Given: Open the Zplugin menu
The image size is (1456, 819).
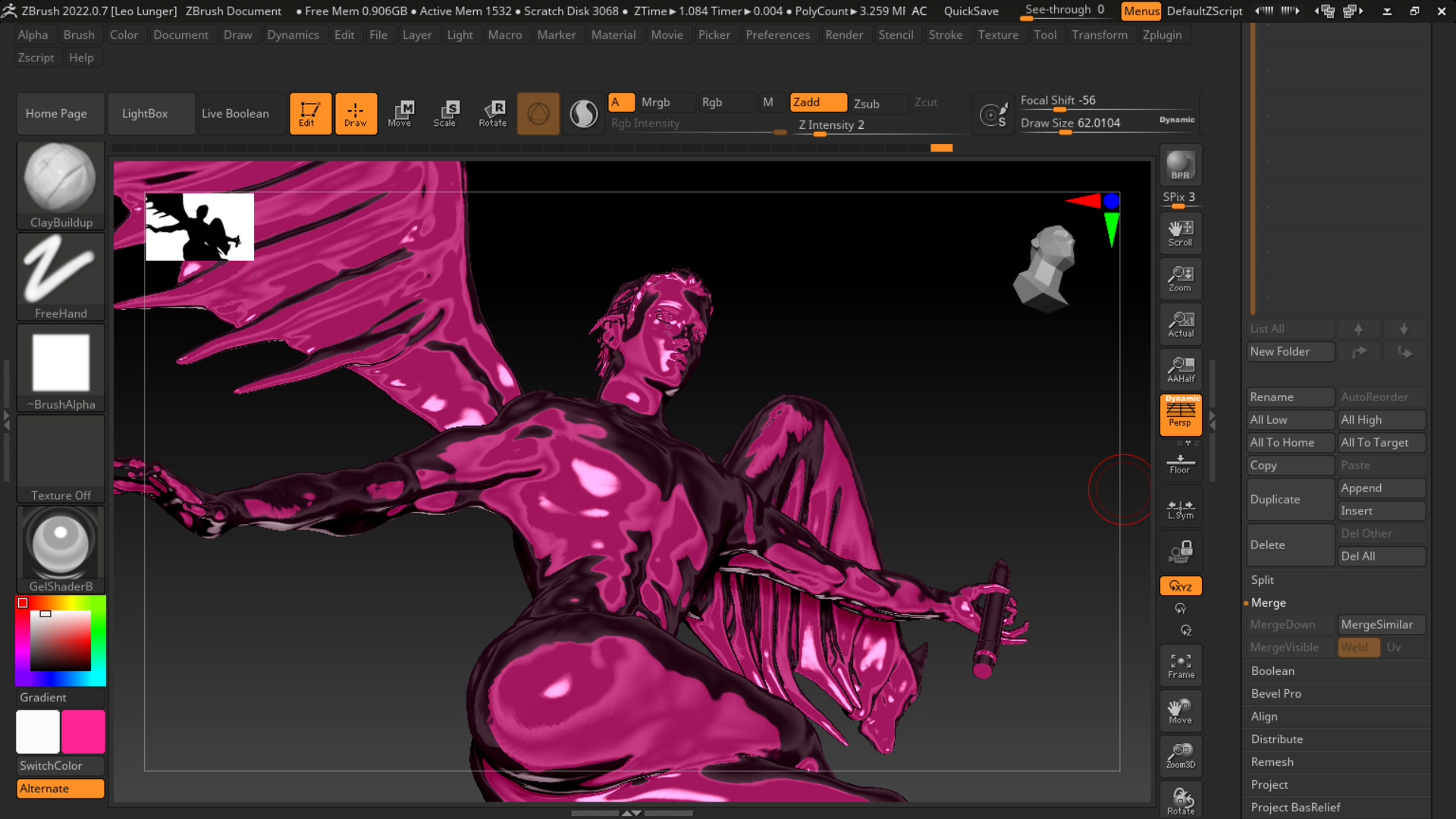Looking at the screenshot, I should pos(1162,35).
